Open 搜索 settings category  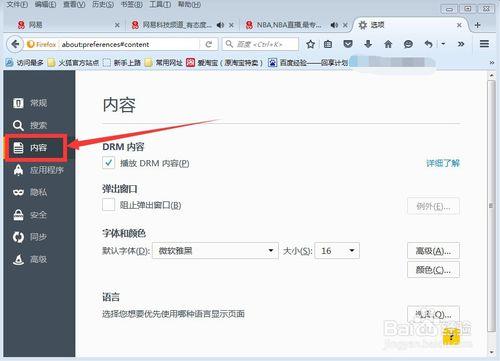pos(39,125)
